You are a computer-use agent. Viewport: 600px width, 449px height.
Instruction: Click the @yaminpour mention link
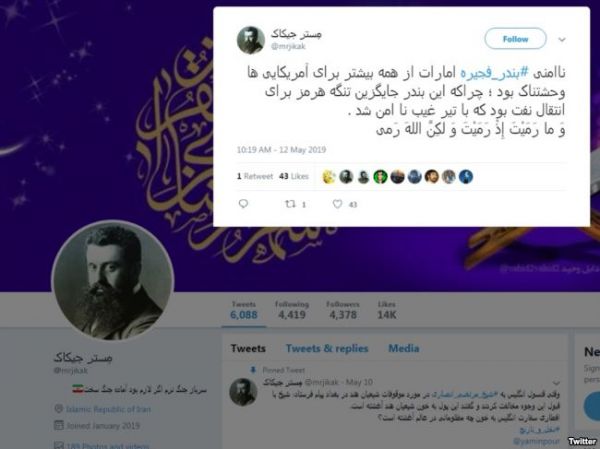(x=536, y=441)
